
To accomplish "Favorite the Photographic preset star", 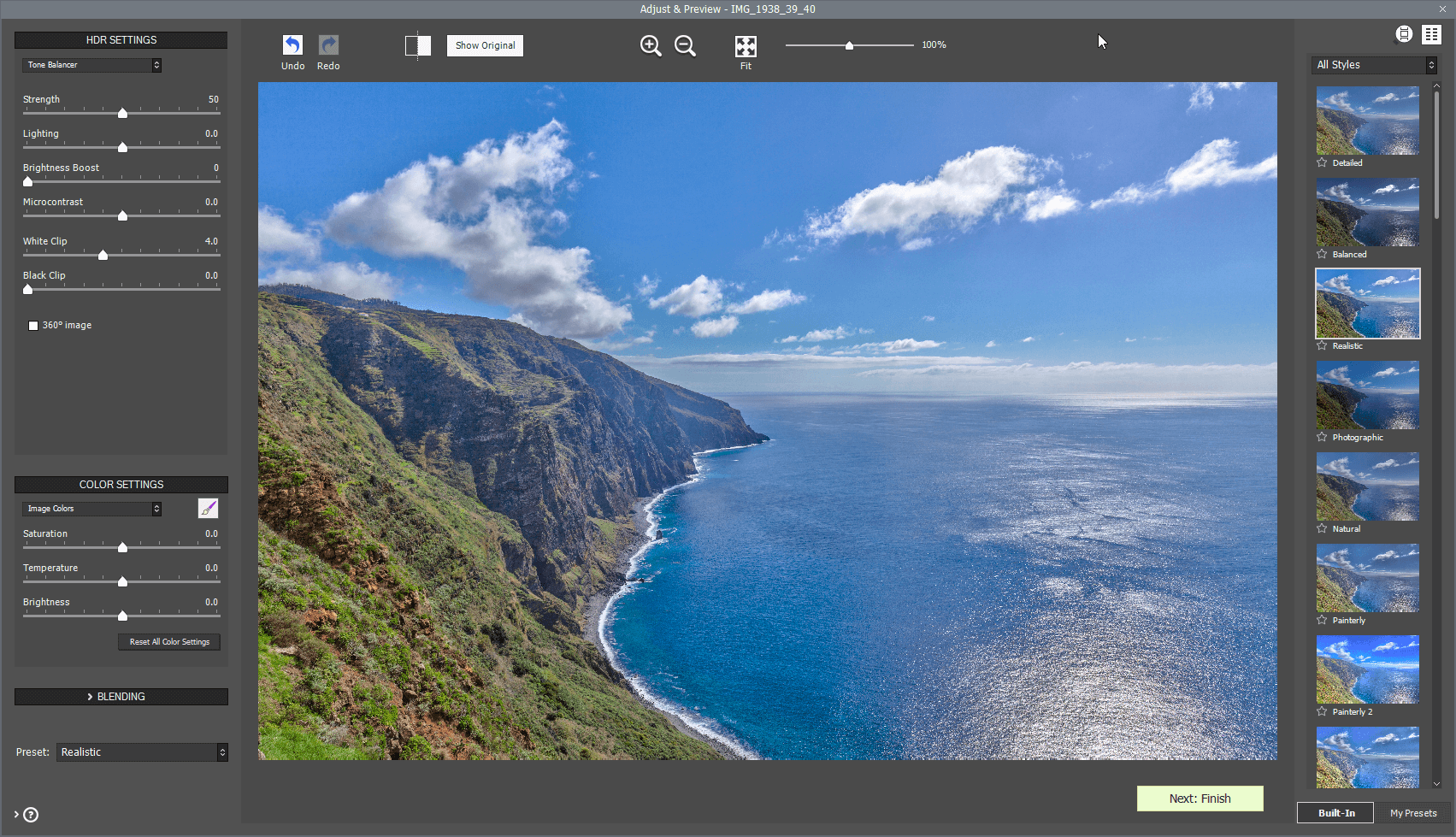I will pyautogui.click(x=1322, y=437).
